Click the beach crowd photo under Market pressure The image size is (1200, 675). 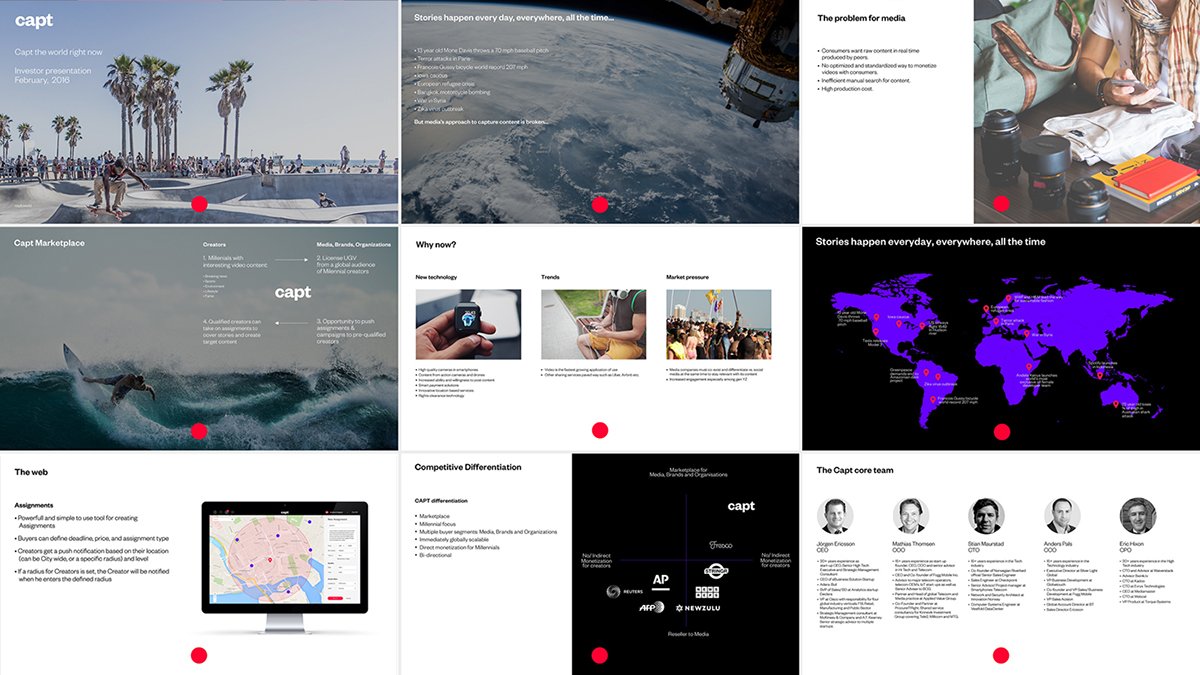[x=718, y=324]
